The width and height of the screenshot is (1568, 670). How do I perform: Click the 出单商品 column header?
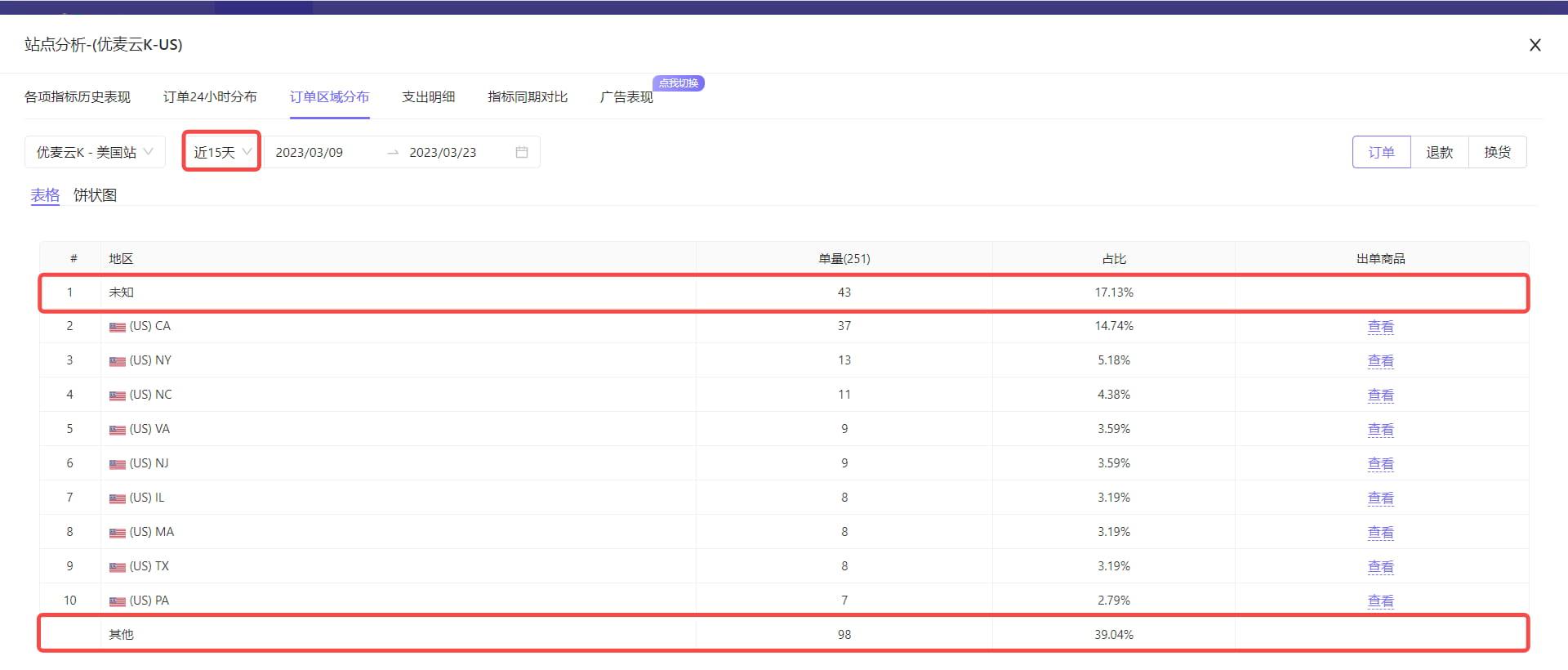(1380, 258)
